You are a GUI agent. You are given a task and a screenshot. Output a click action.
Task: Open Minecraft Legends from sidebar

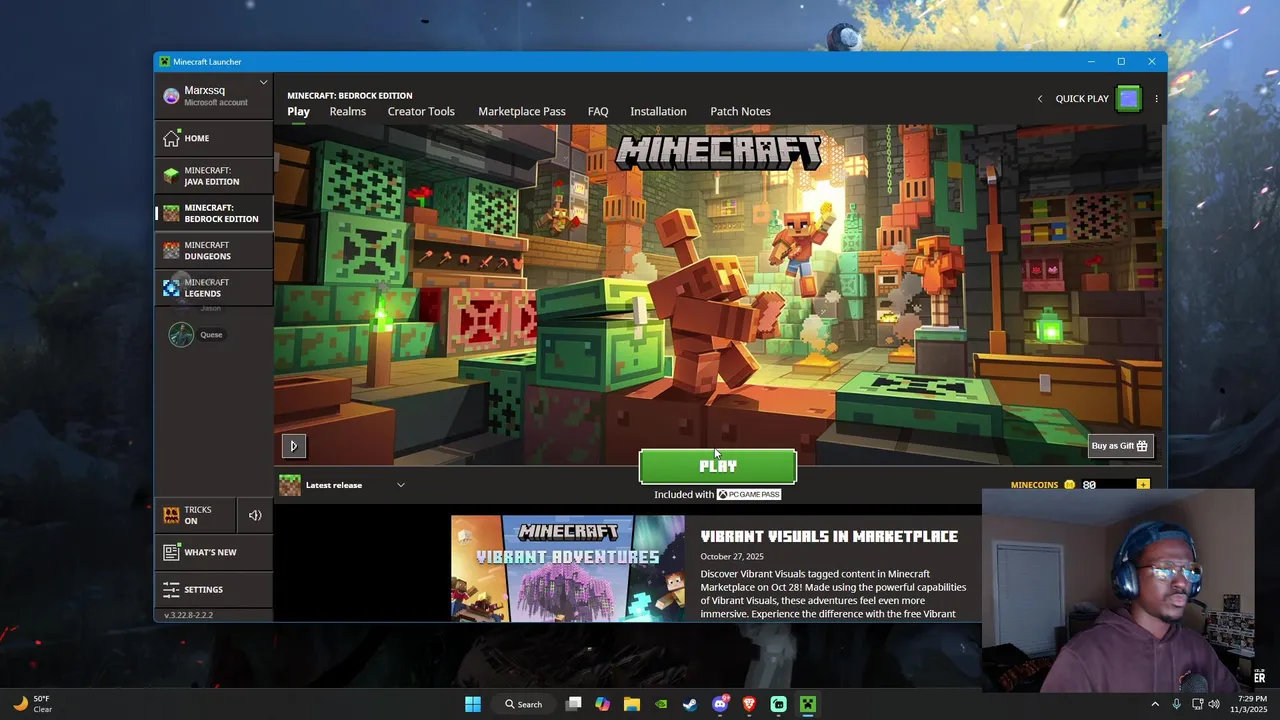click(x=213, y=288)
